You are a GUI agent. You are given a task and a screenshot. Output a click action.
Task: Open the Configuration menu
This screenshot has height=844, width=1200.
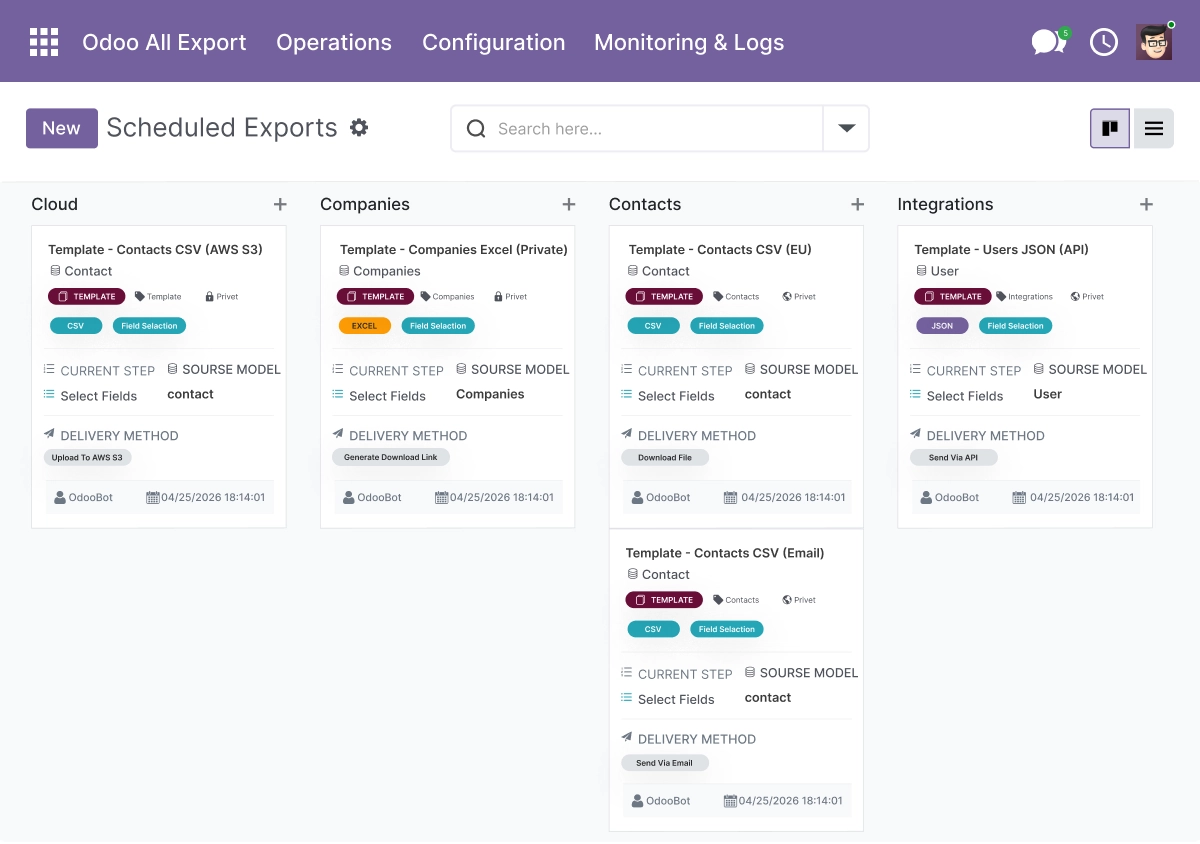493,42
